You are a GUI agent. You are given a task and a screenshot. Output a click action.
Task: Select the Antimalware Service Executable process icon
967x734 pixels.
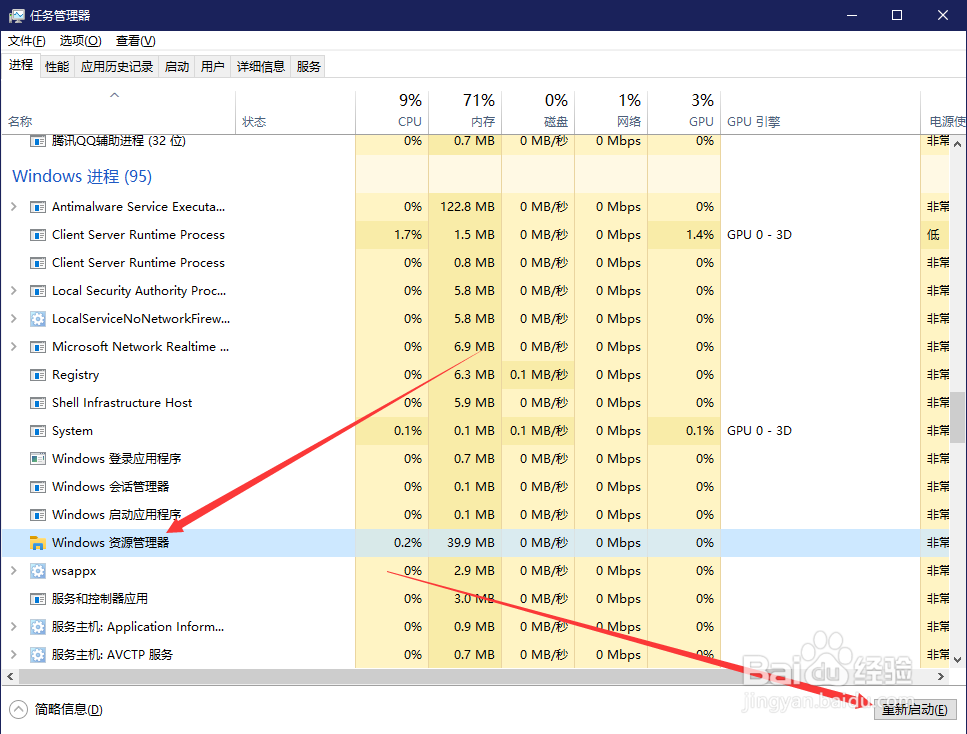pos(36,207)
